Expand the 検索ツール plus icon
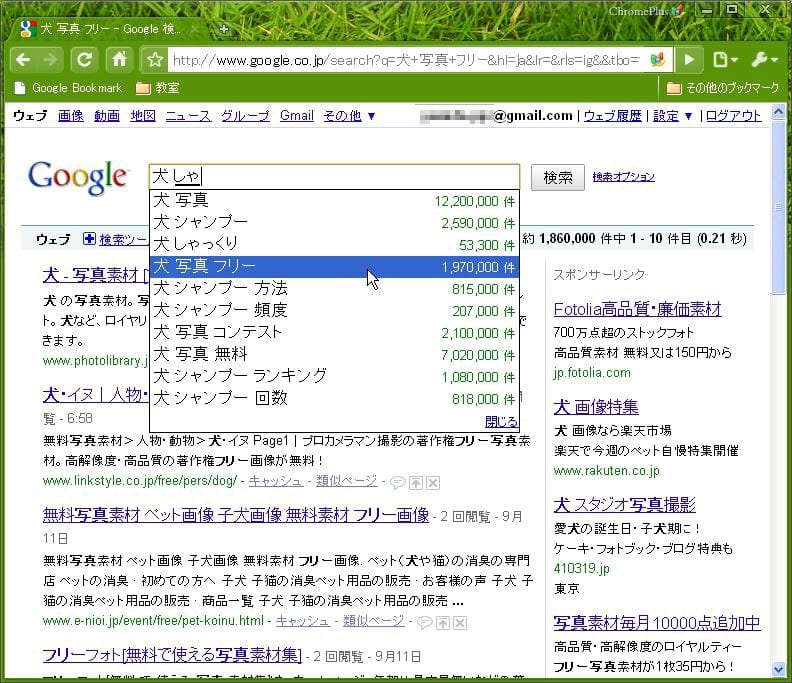Viewport: 792px width, 683px height. point(90,239)
